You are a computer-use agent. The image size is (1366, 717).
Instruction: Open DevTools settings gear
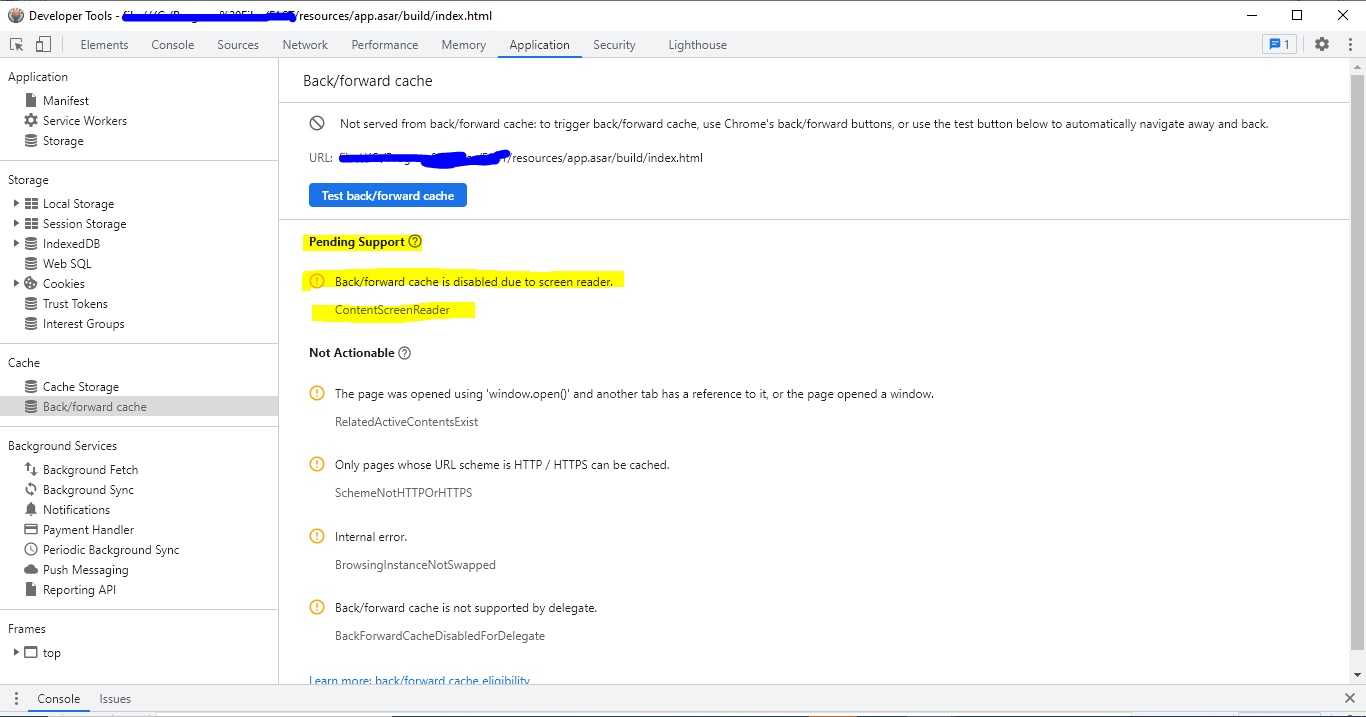(1322, 44)
